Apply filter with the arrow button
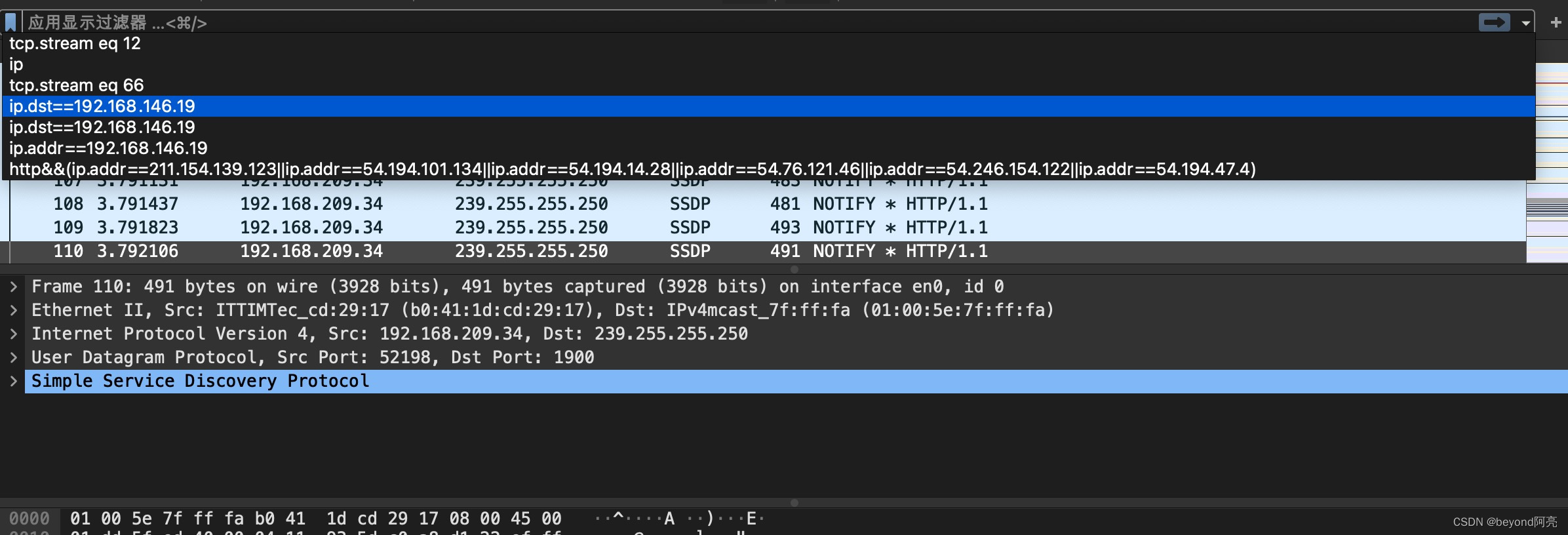 [x=1495, y=22]
